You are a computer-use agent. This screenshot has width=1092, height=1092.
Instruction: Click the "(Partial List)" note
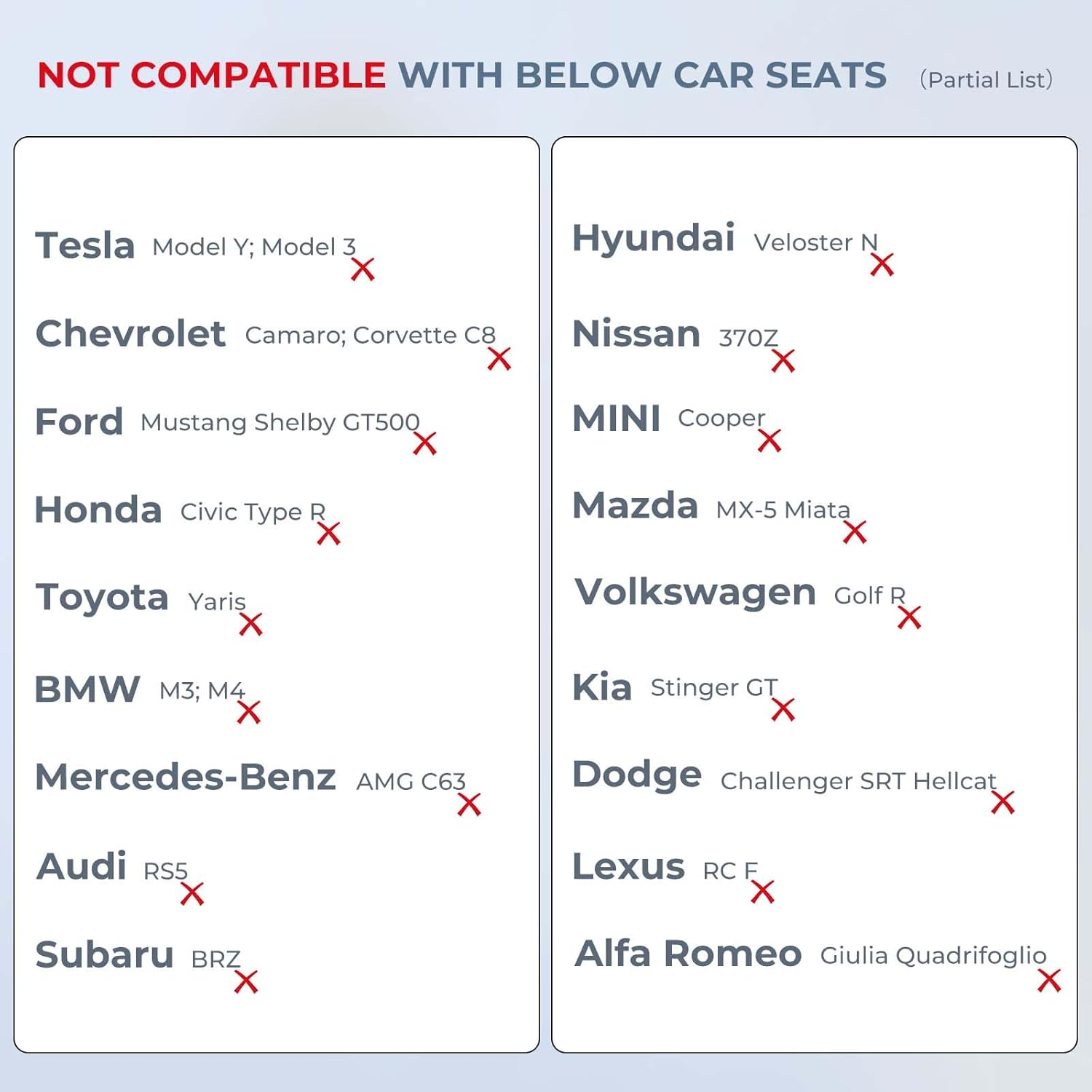click(x=986, y=79)
